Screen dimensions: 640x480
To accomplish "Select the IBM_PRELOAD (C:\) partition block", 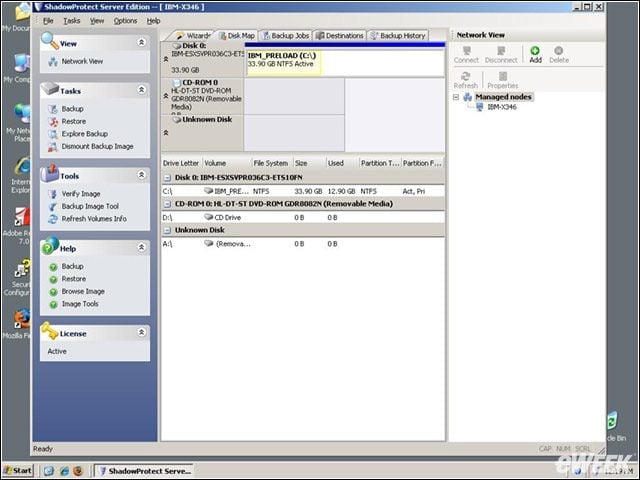I will 283,63.
